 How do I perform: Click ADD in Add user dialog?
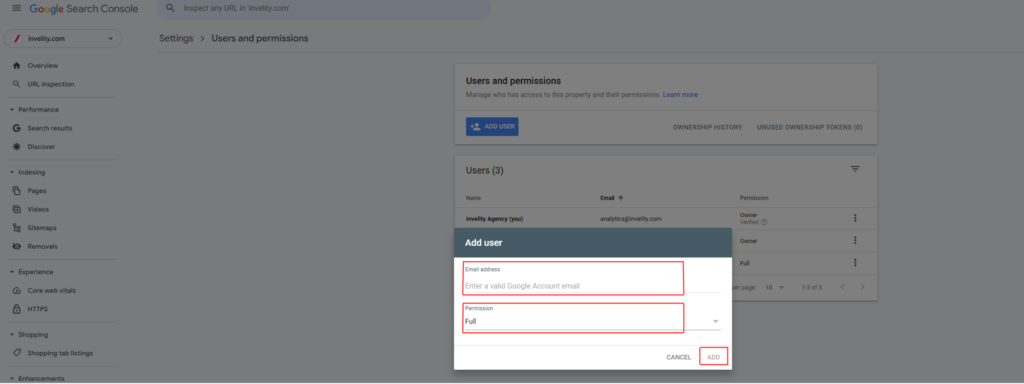[713, 357]
